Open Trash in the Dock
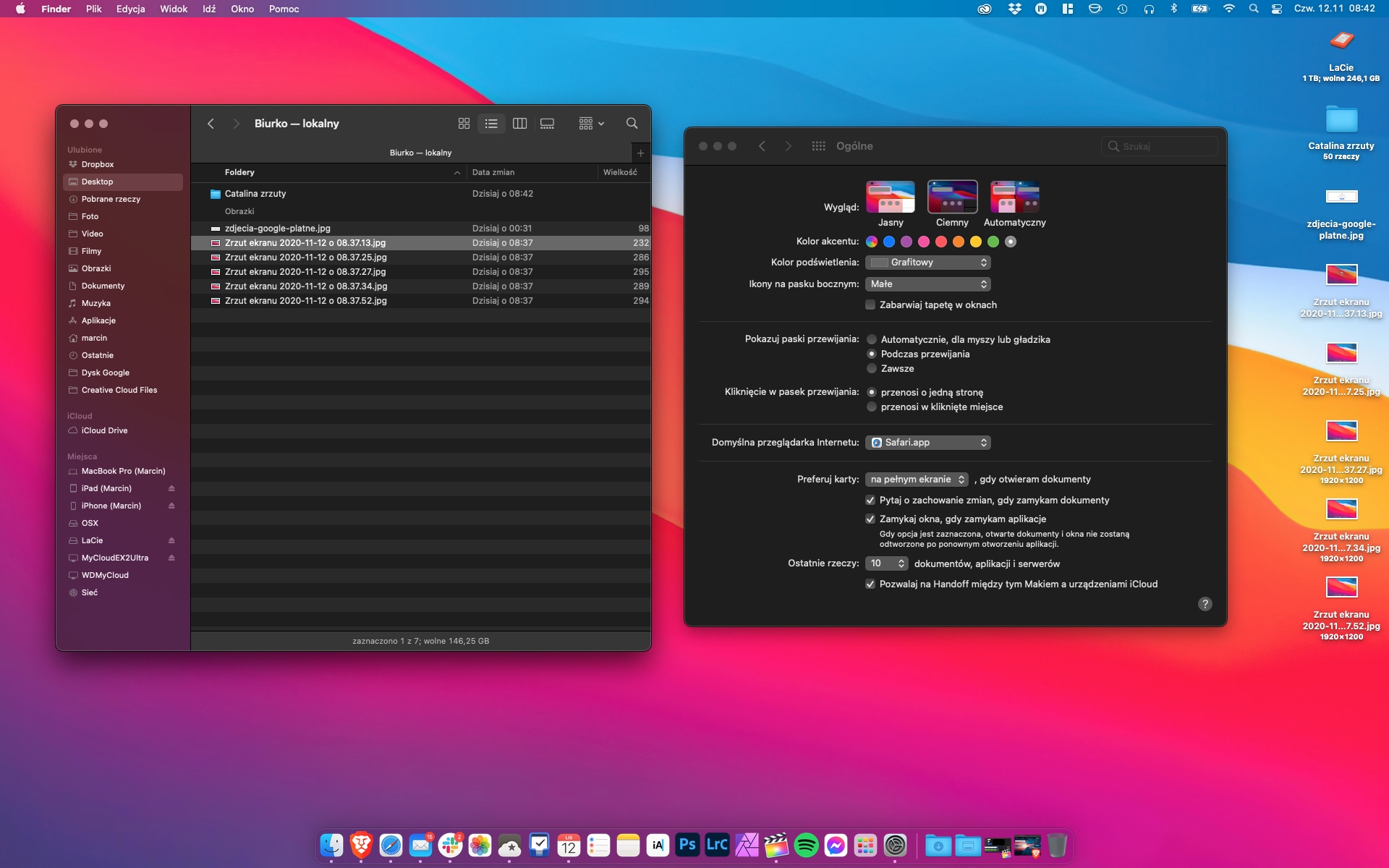The width and height of the screenshot is (1389, 868). click(1057, 845)
